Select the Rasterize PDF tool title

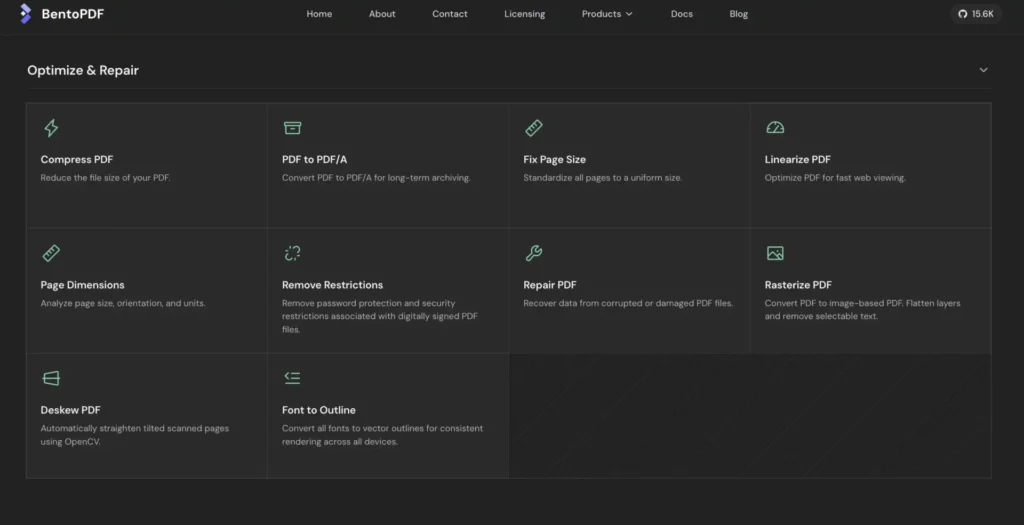[798, 285]
